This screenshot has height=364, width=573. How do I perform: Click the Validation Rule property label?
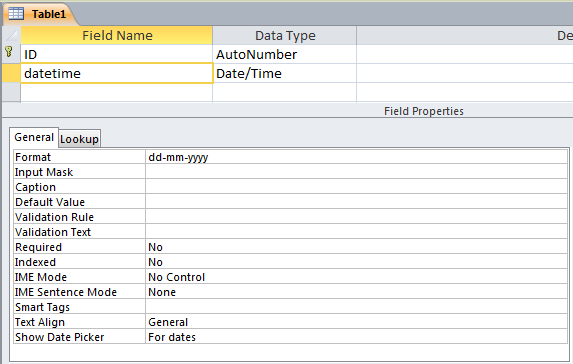[79, 217]
